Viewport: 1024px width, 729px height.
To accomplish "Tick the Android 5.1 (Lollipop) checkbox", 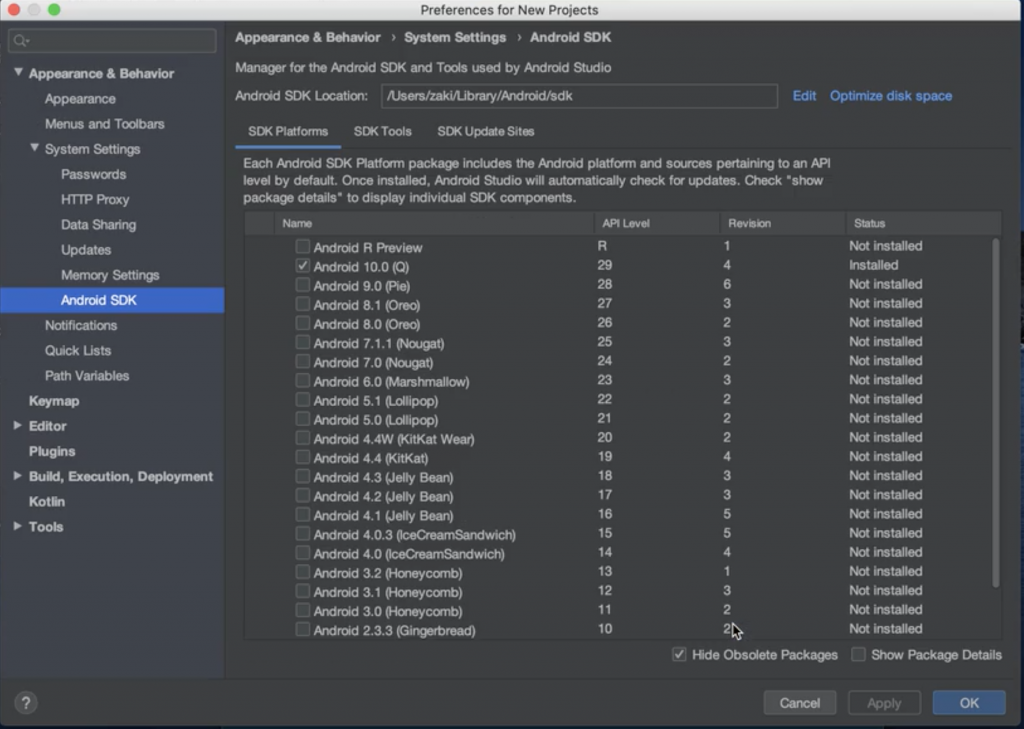I will pyautogui.click(x=302, y=400).
